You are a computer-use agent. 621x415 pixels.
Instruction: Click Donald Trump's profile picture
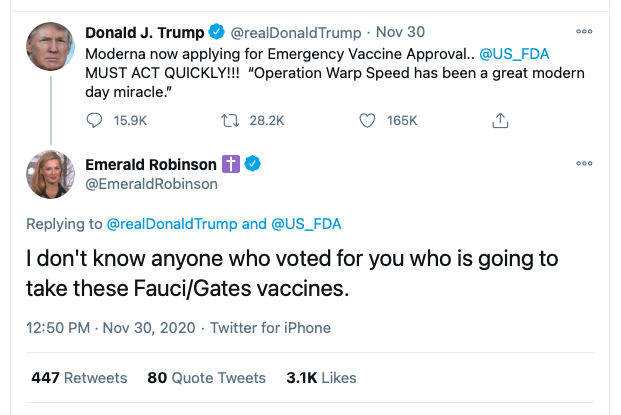(x=49, y=46)
